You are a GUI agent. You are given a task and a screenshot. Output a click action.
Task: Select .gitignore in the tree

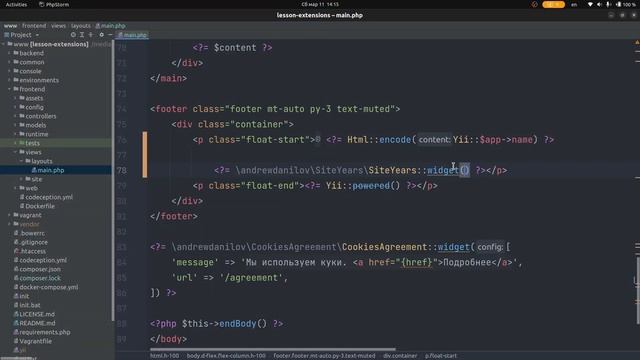point(33,242)
